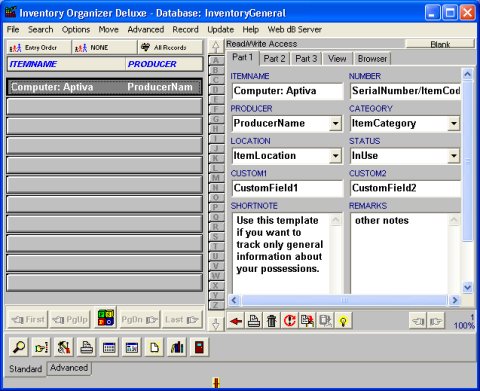Click the horizontal scrollbar right arrow
This screenshot has width=480, height=391.
coord(454,300)
